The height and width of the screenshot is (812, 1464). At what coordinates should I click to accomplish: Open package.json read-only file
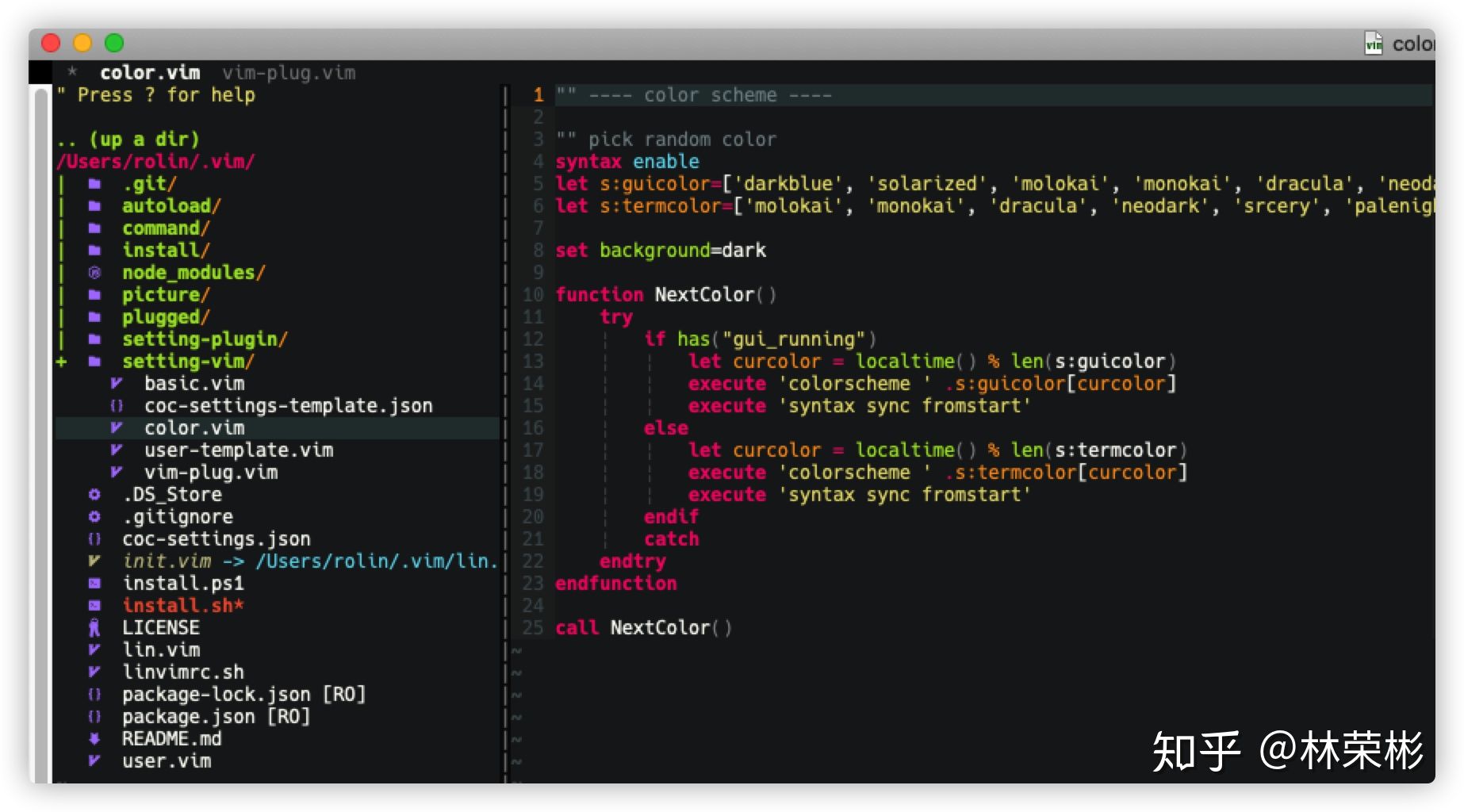click(x=189, y=717)
